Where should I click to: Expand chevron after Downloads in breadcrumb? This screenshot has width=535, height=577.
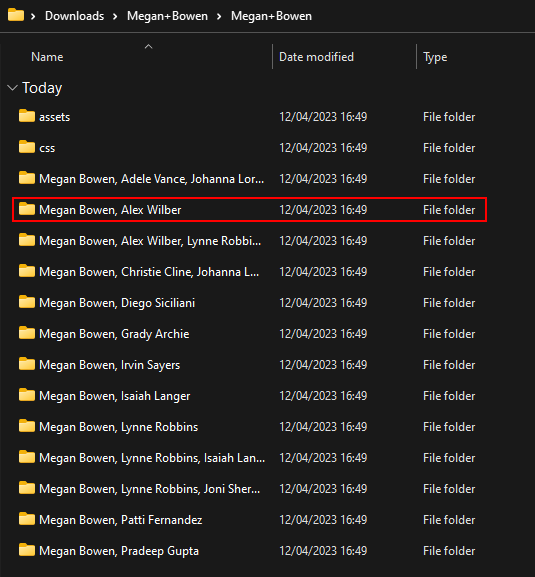coord(115,17)
